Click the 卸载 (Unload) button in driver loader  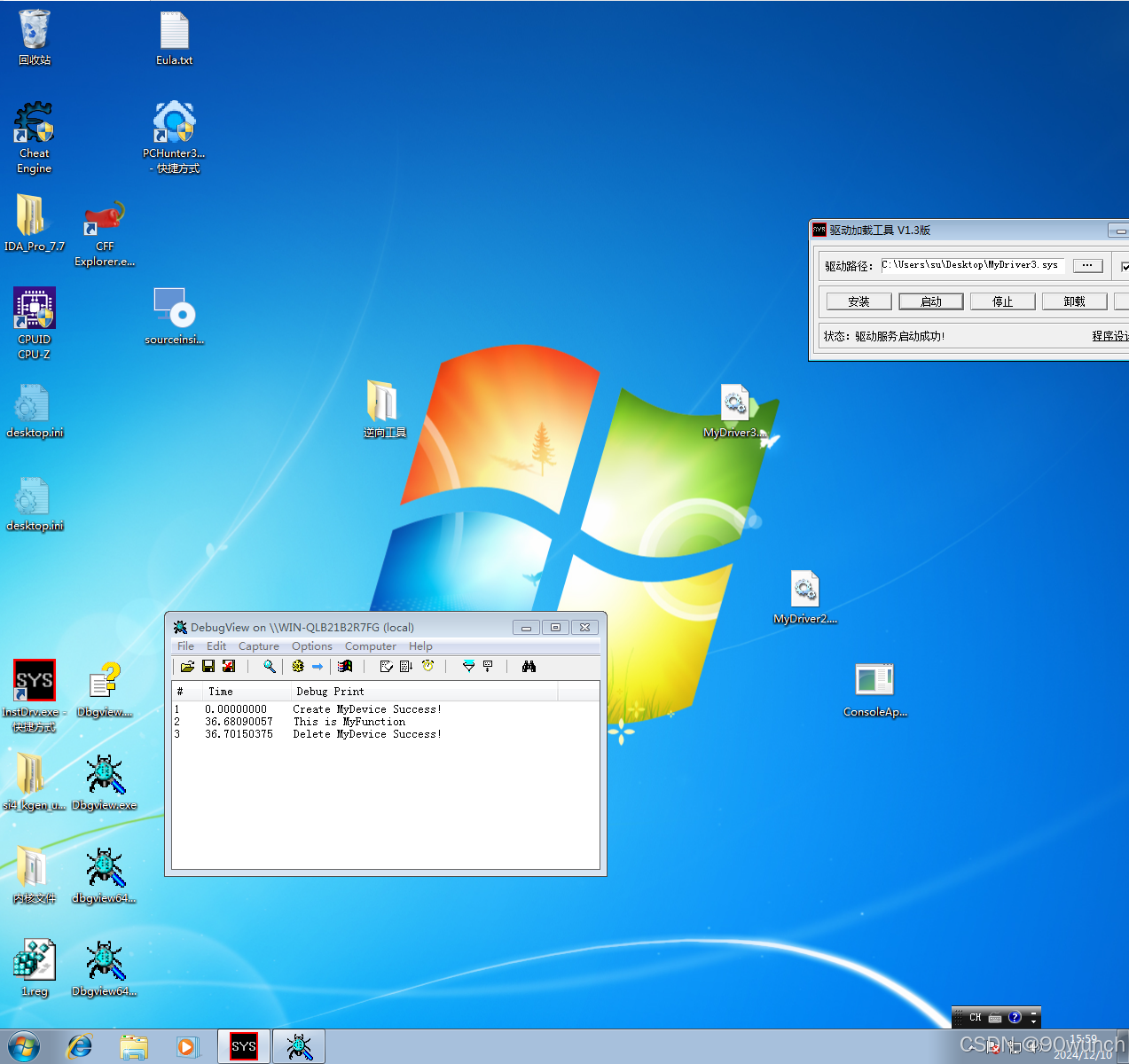coord(1075,301)
